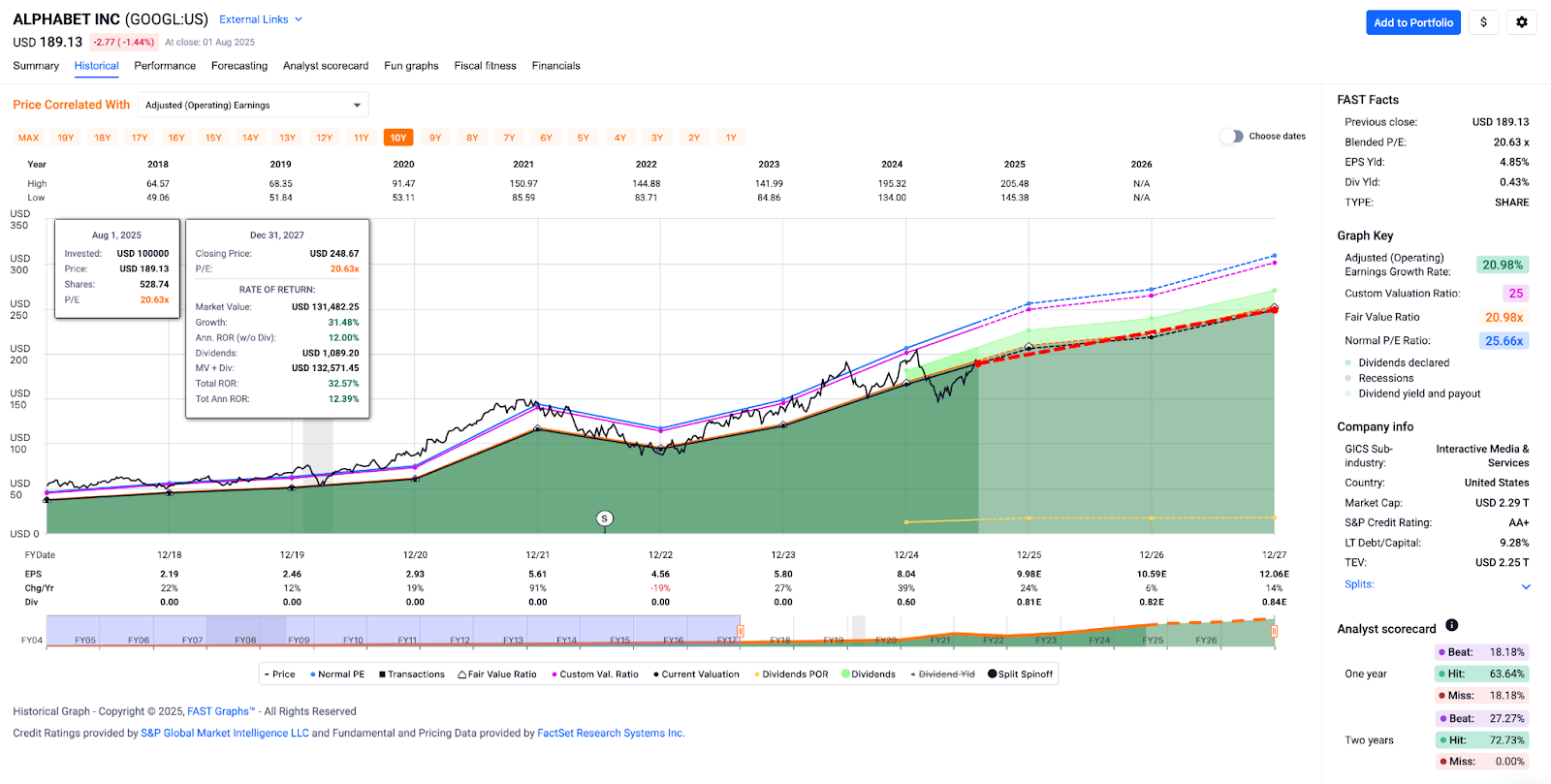Click the One year Hit 63.64% score

pyautogui.click(x=1482, y=674)
